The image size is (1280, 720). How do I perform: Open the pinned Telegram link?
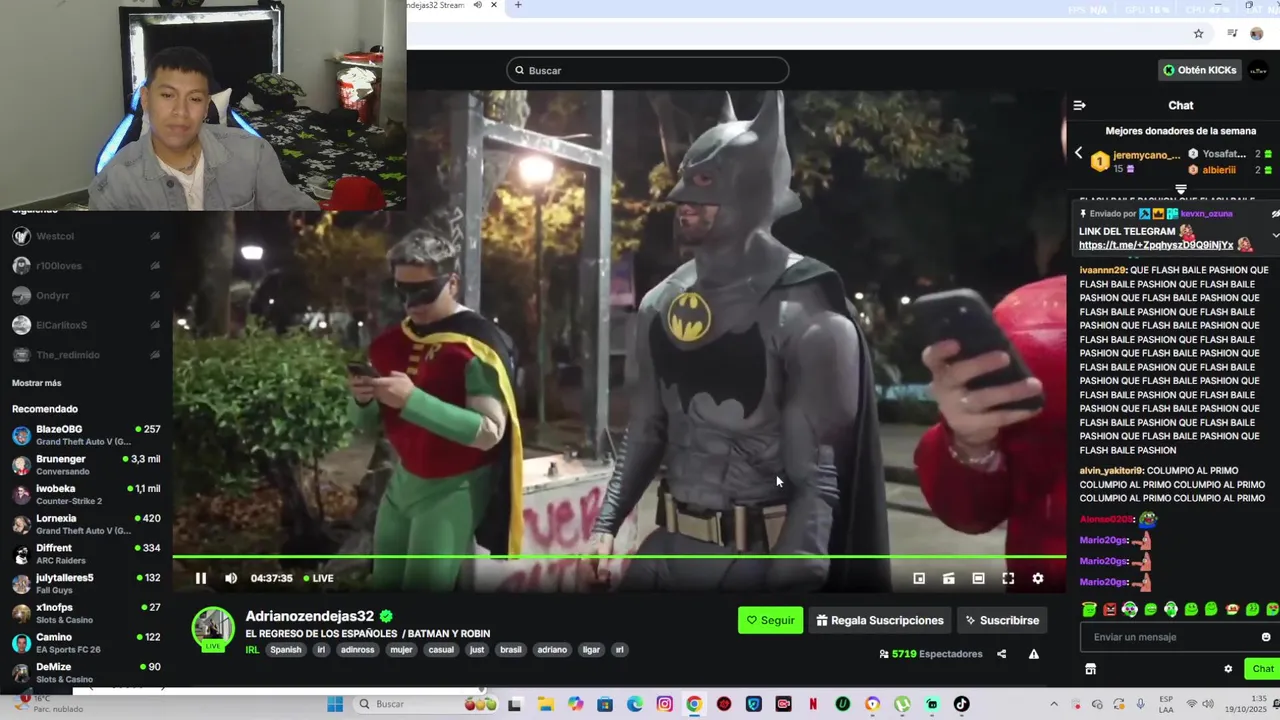tap(1156, 245)
